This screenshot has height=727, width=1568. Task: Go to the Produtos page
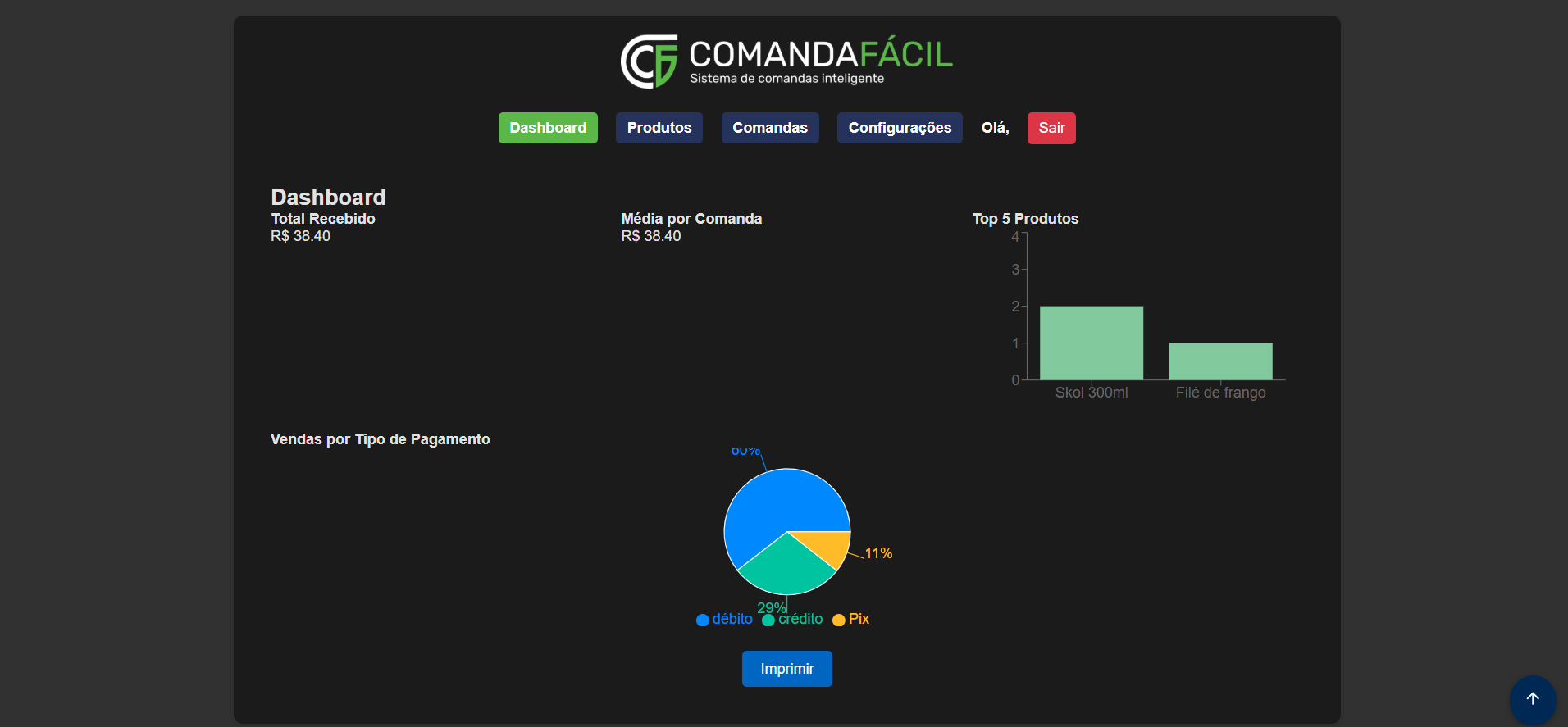coord(659,128)
